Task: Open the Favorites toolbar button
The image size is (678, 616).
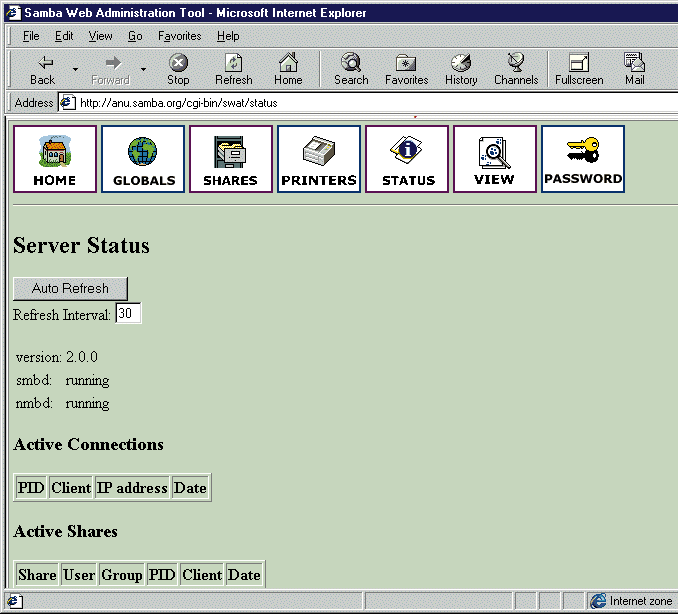Action: (406, 70)
